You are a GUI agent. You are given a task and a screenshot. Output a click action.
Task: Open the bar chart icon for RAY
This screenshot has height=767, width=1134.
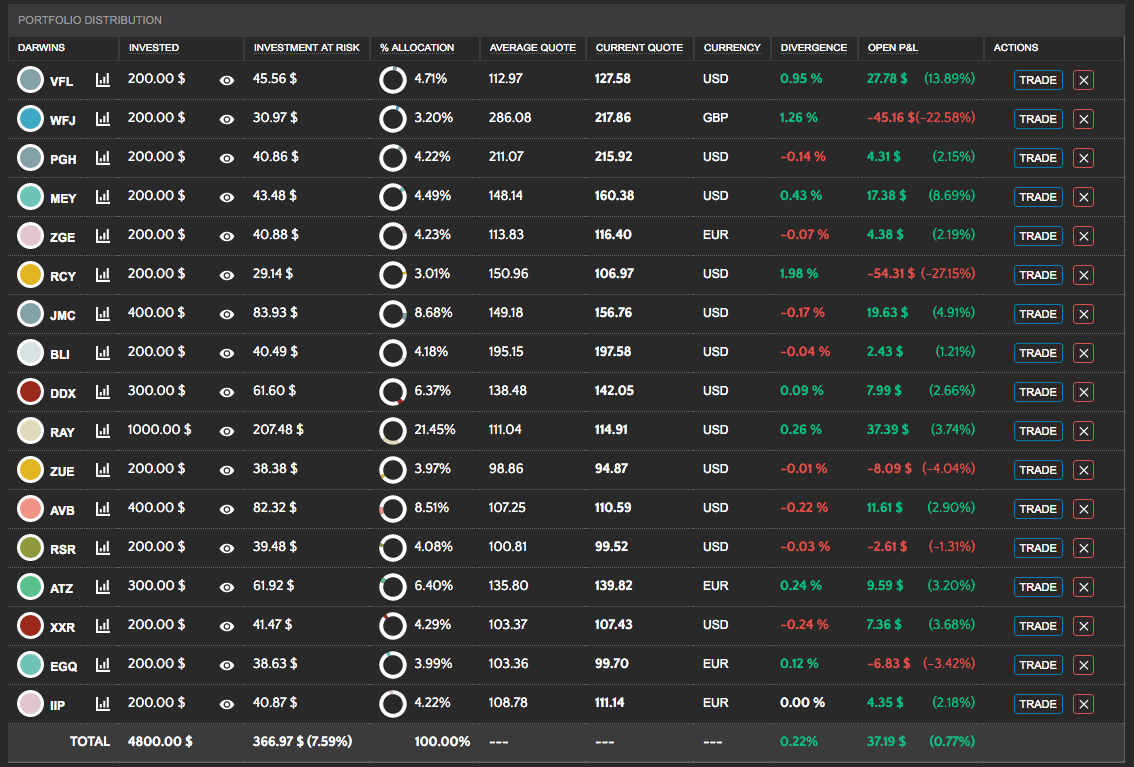click(103, 431)
